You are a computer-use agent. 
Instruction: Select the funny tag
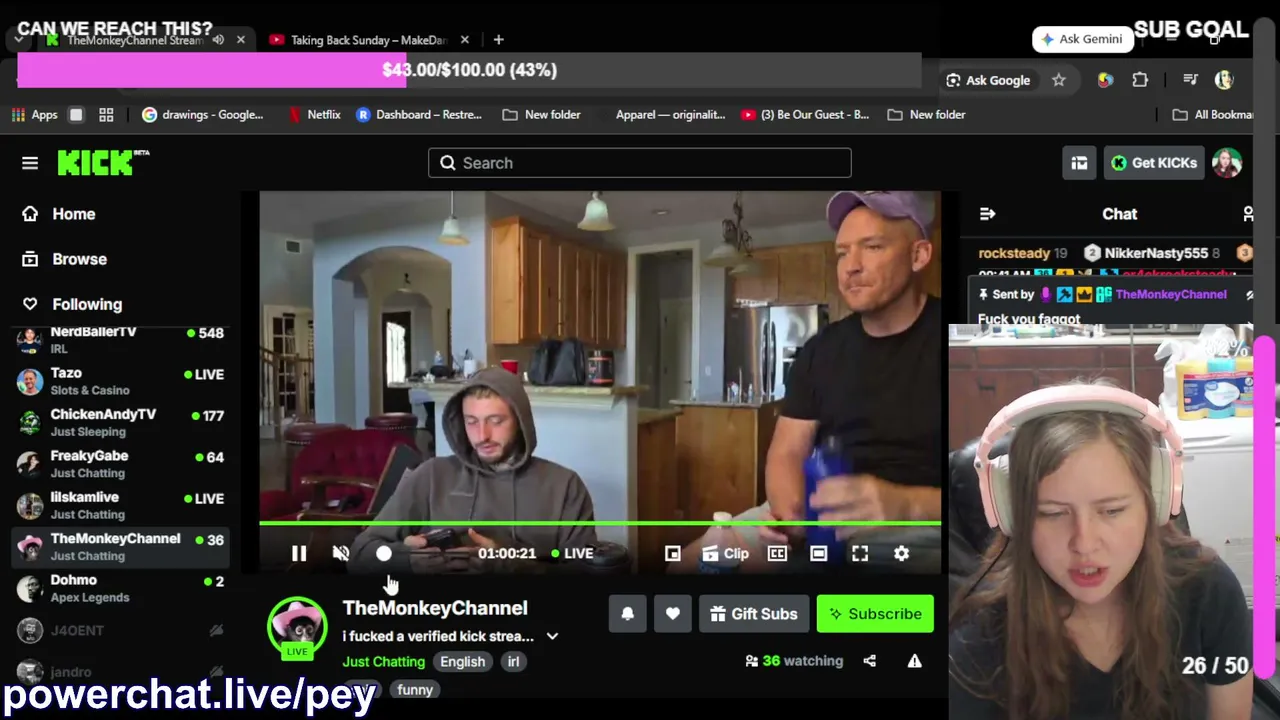coord(415,689)
